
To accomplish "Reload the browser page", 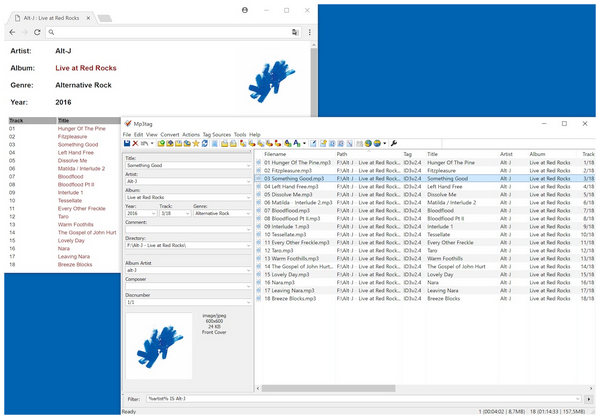I will [x=37, y=33].
